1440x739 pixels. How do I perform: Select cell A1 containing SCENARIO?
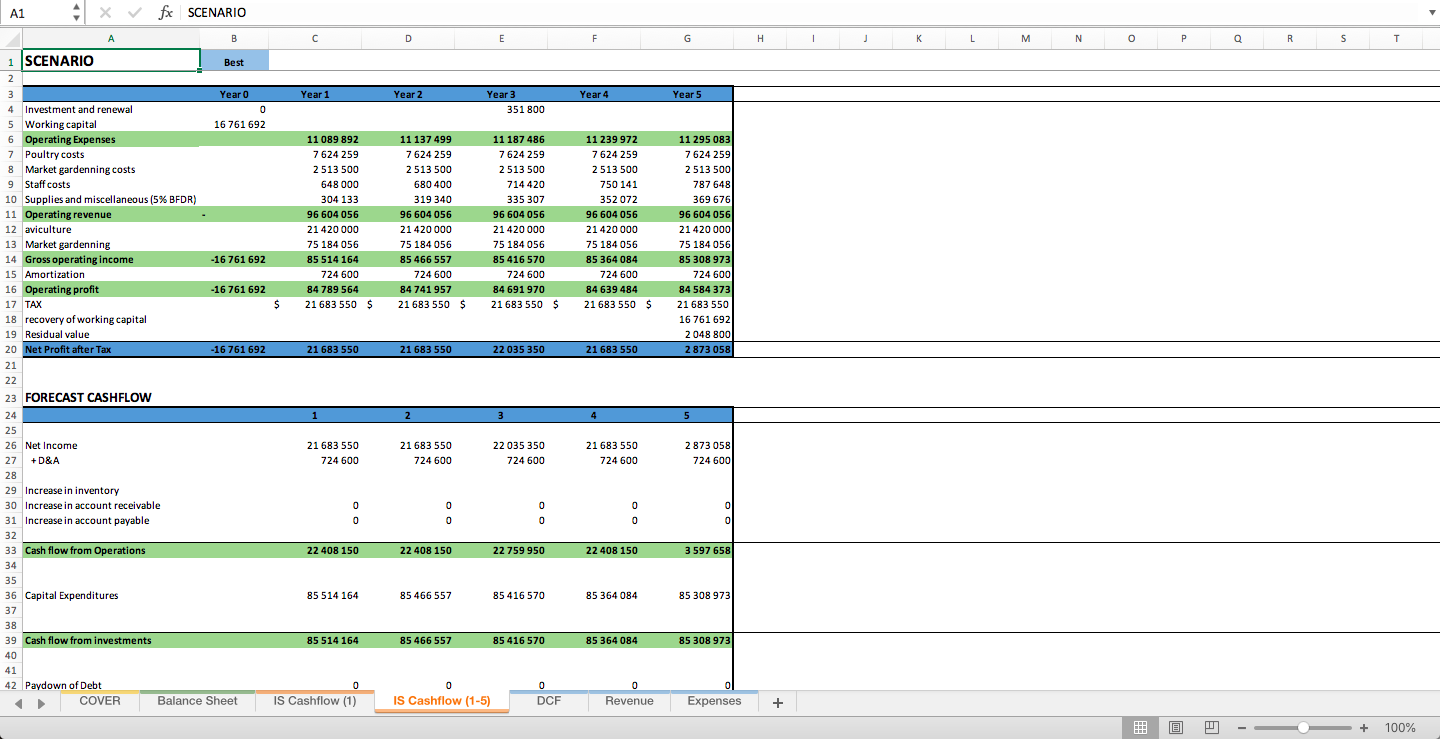(x=110, y=60)
